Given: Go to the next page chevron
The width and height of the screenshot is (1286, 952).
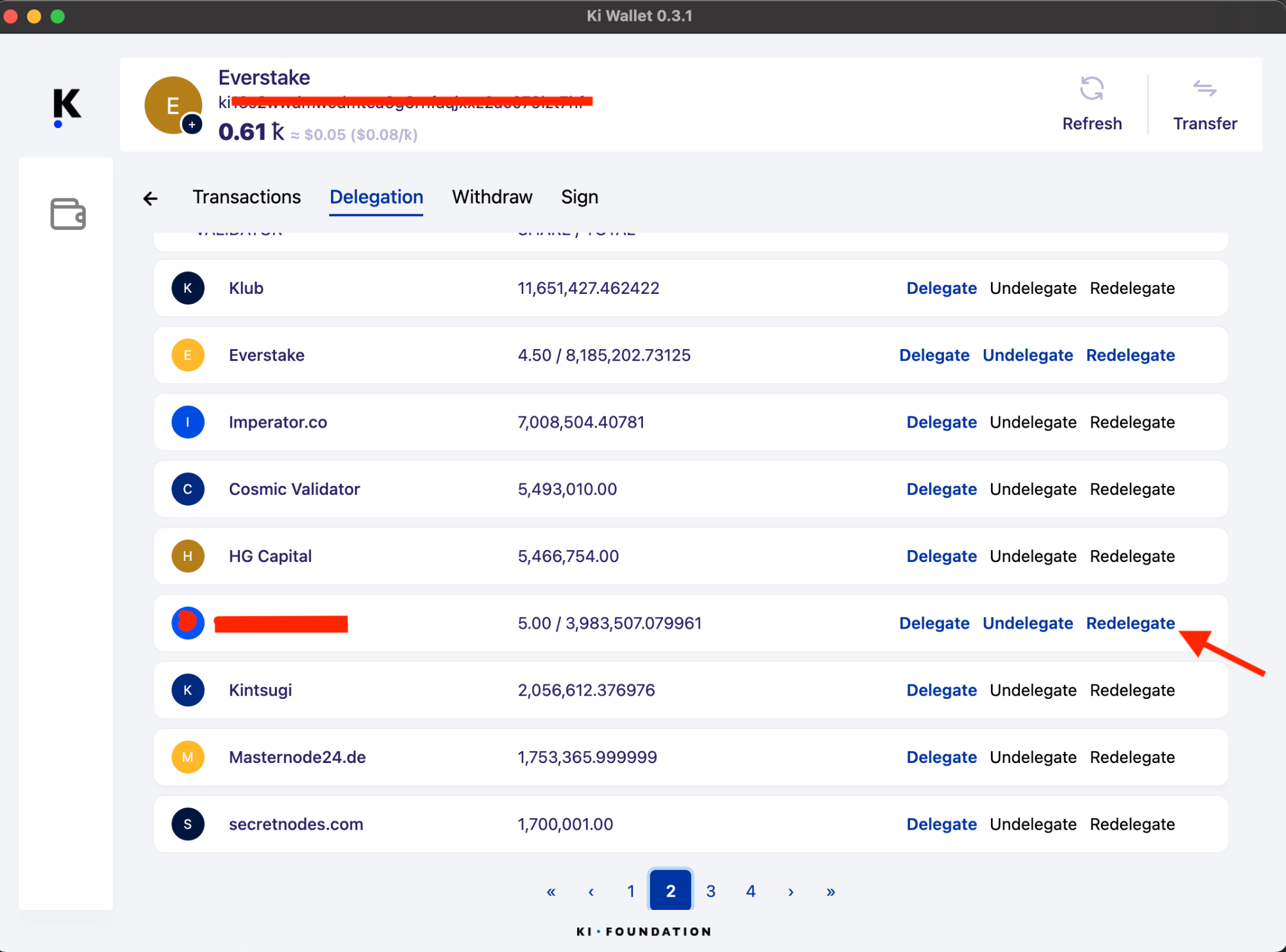Looking at the screenshot, I should pos(791,892).
